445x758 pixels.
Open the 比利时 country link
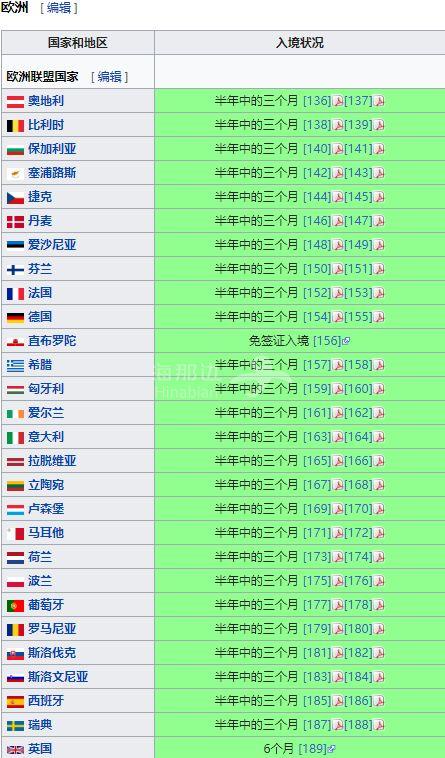(x=46, y=125)
